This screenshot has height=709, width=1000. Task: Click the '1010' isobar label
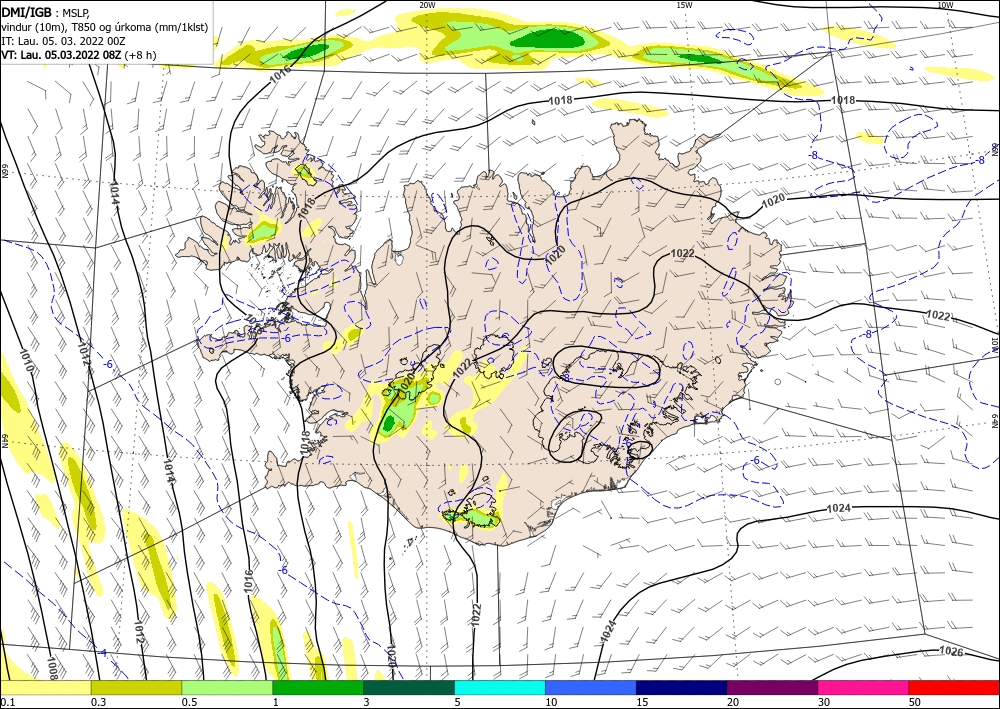pos(26,361)
